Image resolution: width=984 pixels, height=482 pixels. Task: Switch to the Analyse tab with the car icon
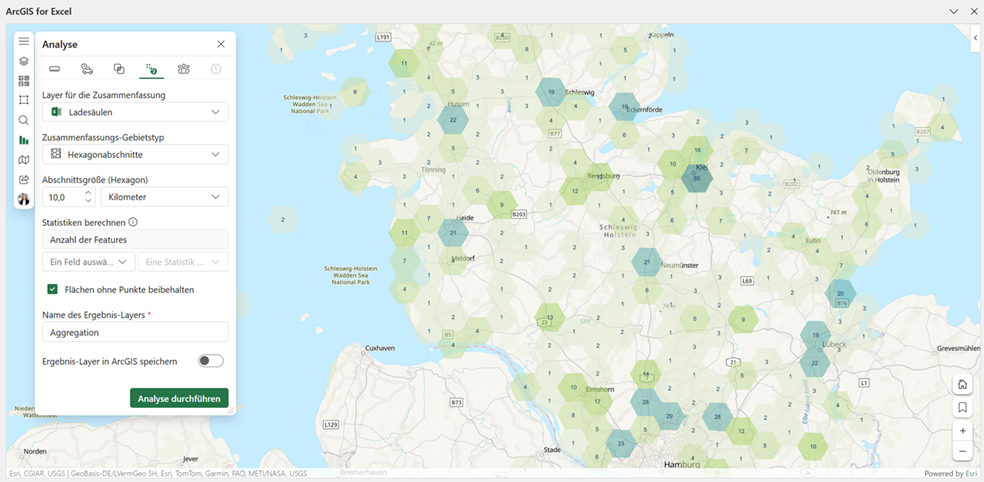(87, 68)
